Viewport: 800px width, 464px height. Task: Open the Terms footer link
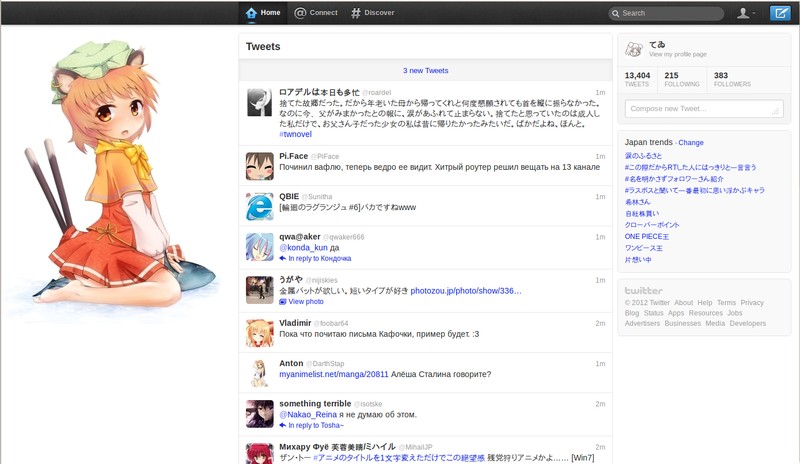[726, 303]
